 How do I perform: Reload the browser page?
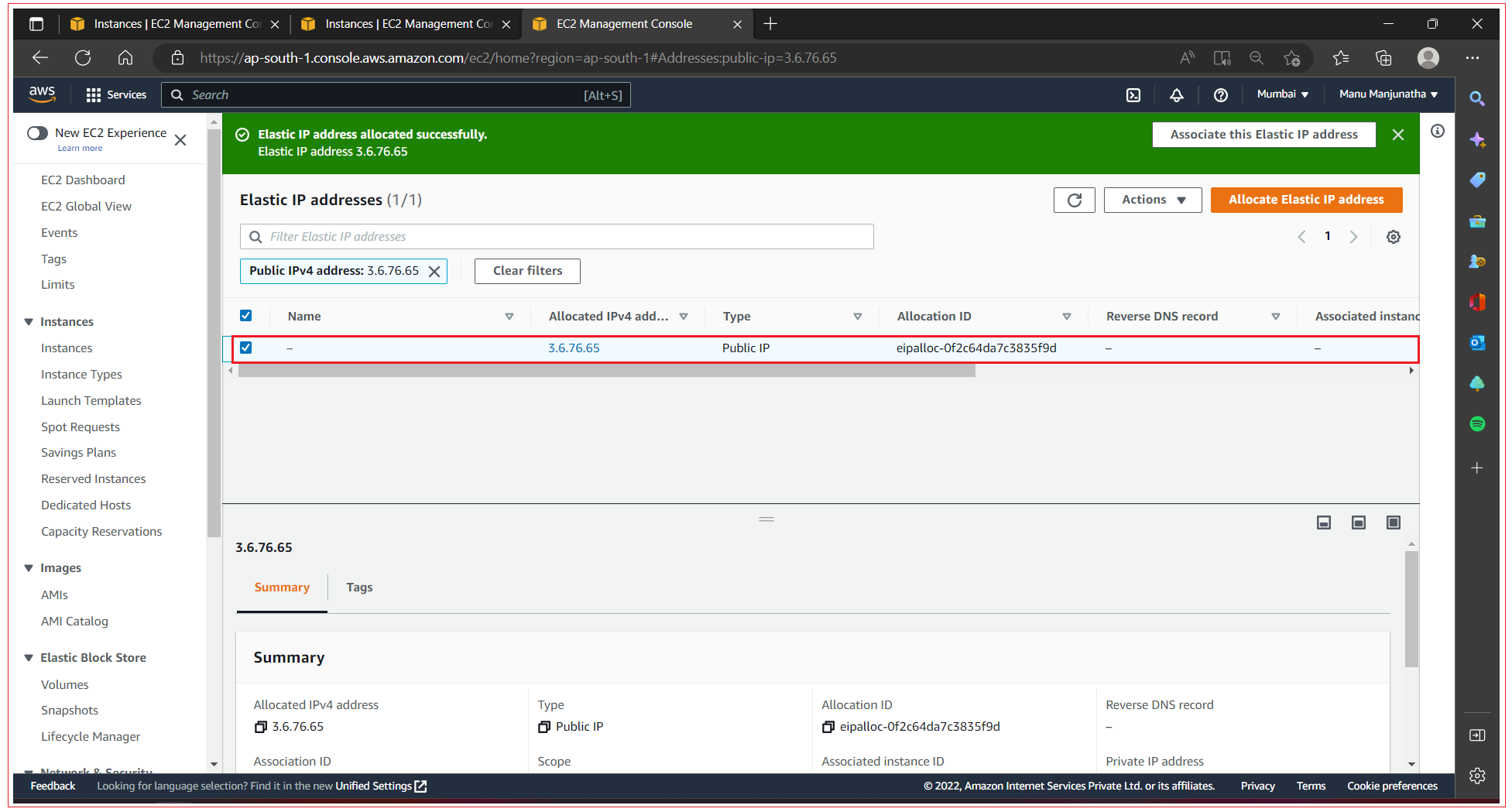click(83, 58)
